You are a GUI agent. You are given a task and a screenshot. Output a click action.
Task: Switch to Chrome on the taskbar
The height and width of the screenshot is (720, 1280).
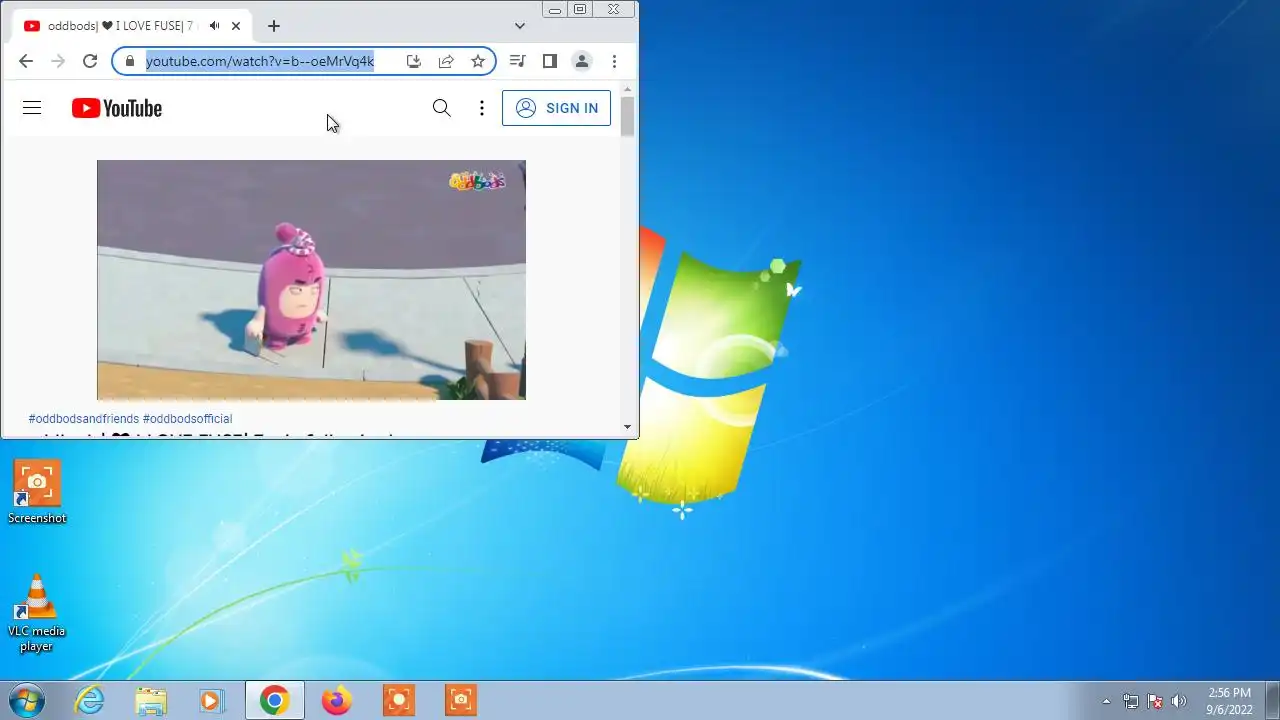click(x=274, y=700)
